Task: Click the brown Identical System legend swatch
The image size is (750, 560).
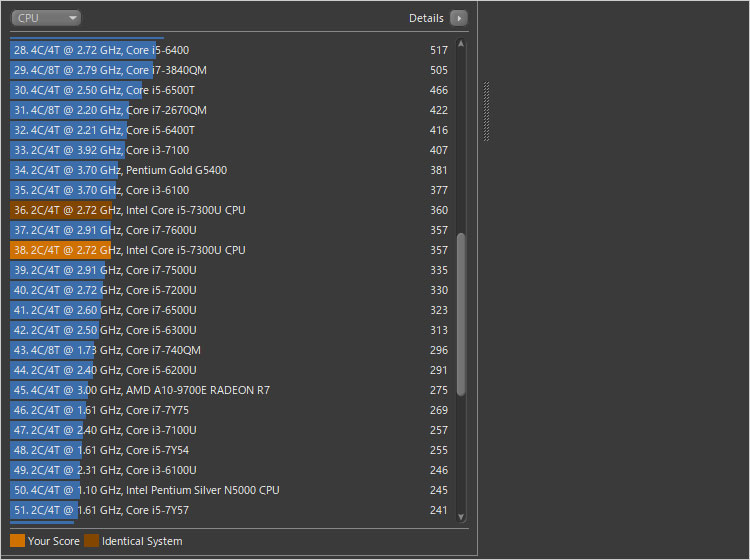Action: click(91, 541)
